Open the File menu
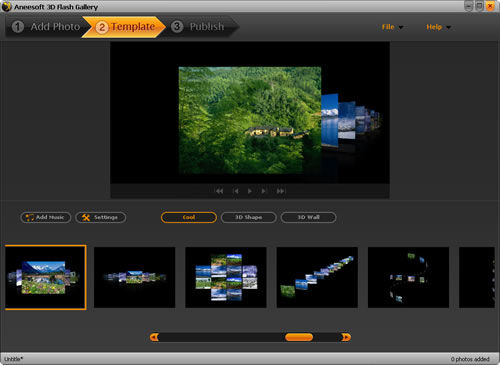Viewport: 500px width, 365px height. (x=392, y=27)
